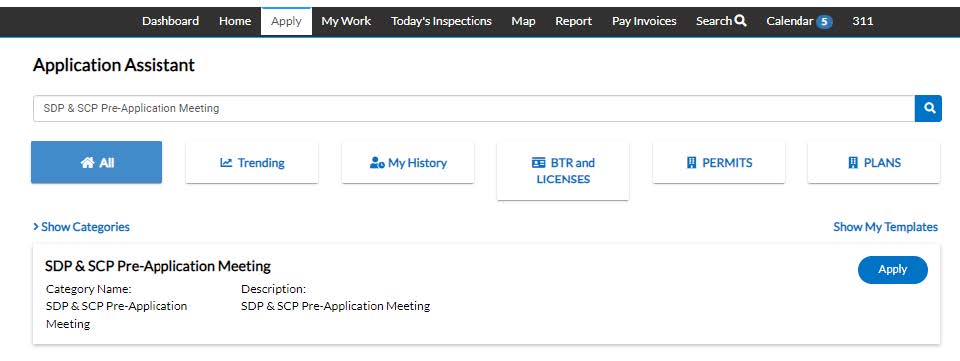Image resolution: width=960 pixels, height=361 pixels.
Task: Go to Pay Invoices
Action: (x=644, y=21)
